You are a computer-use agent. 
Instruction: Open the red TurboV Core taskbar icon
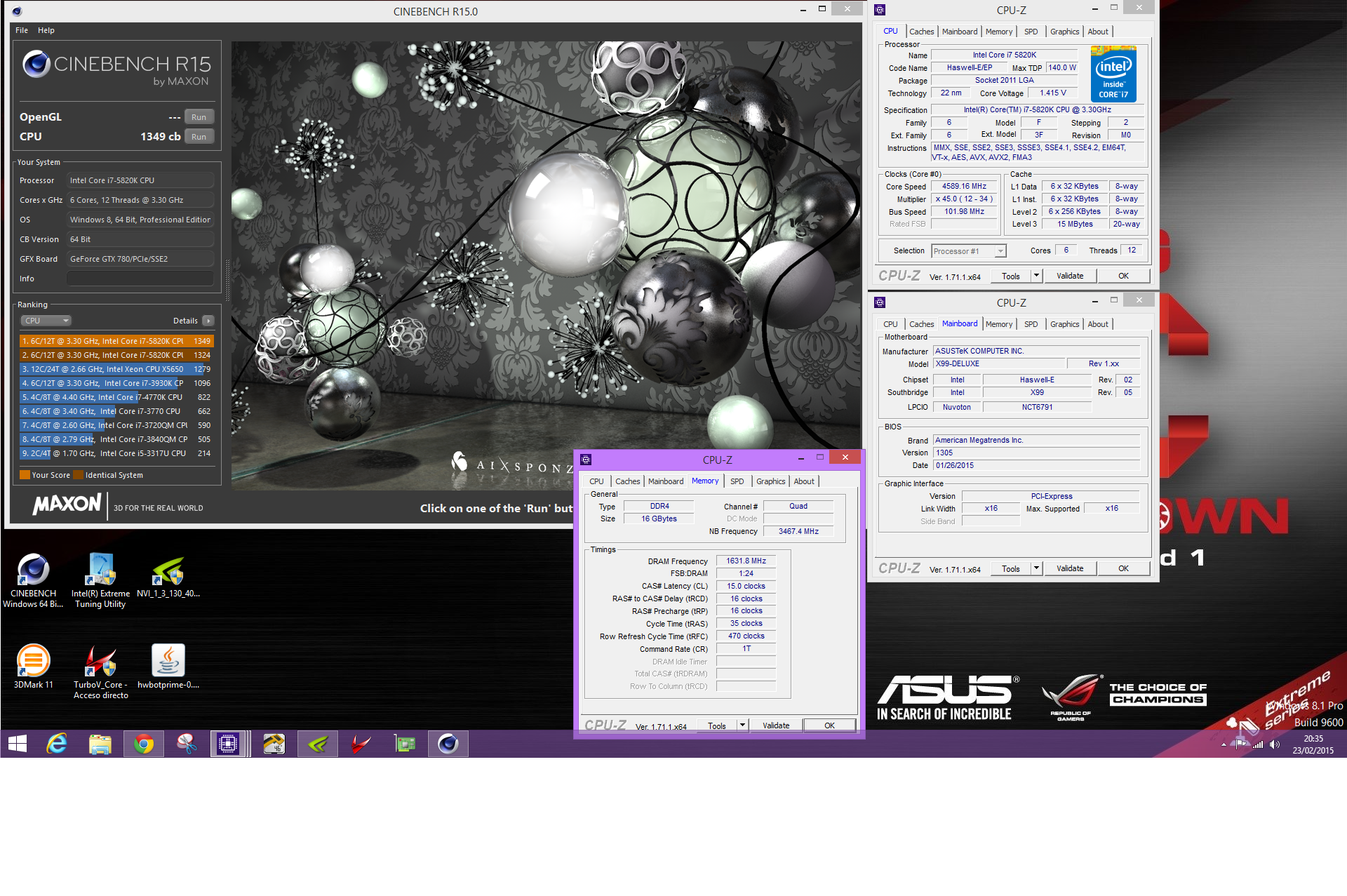point(361,744)
